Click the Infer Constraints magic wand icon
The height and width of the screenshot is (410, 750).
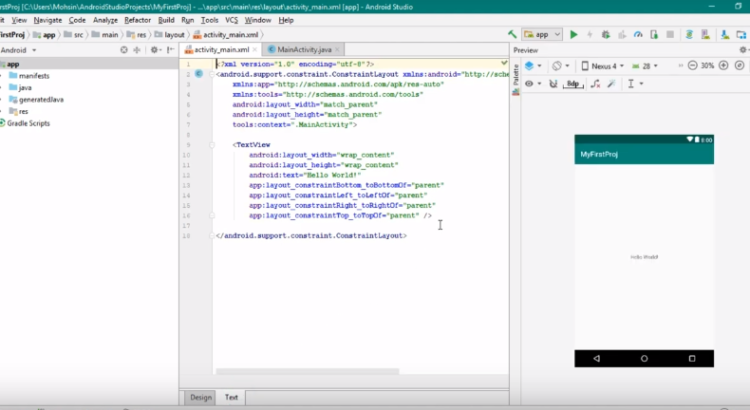(613, 83)
